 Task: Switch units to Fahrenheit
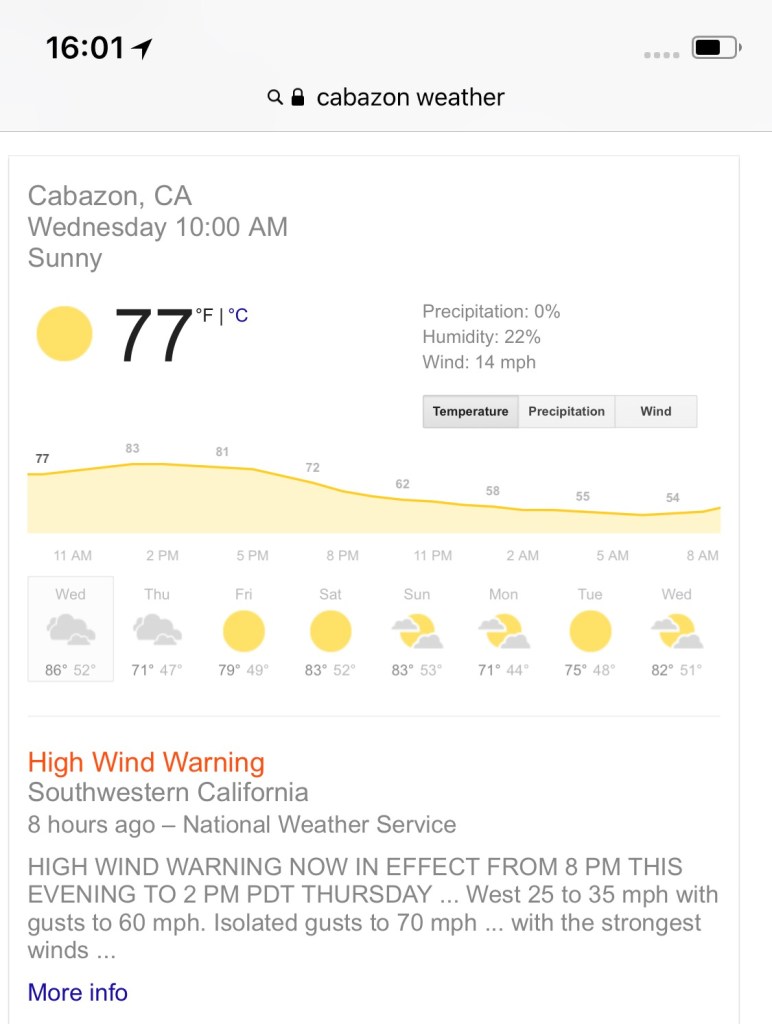coord(205,316)
